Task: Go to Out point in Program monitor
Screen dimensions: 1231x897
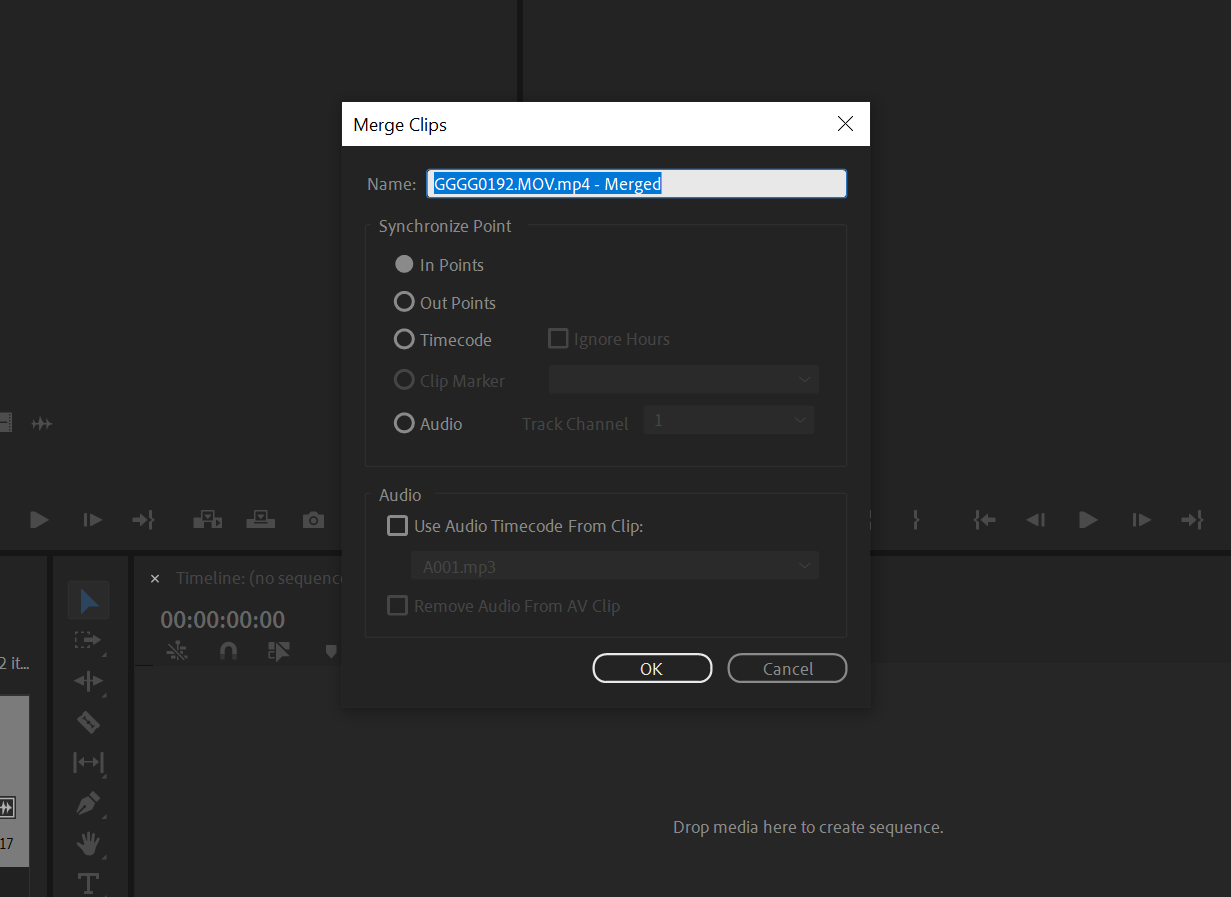Action: point(1191,520)
